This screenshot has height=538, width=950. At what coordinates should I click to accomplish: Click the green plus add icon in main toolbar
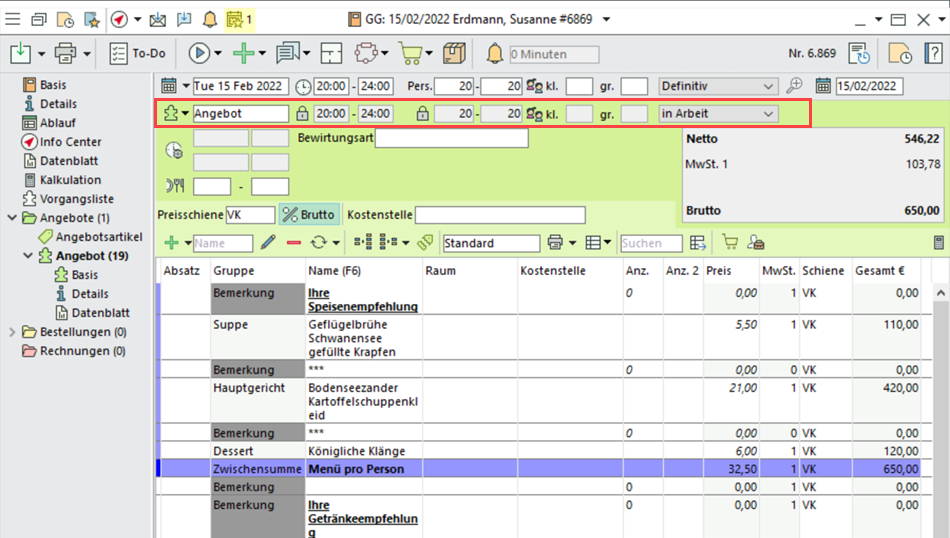pos(242,53)
